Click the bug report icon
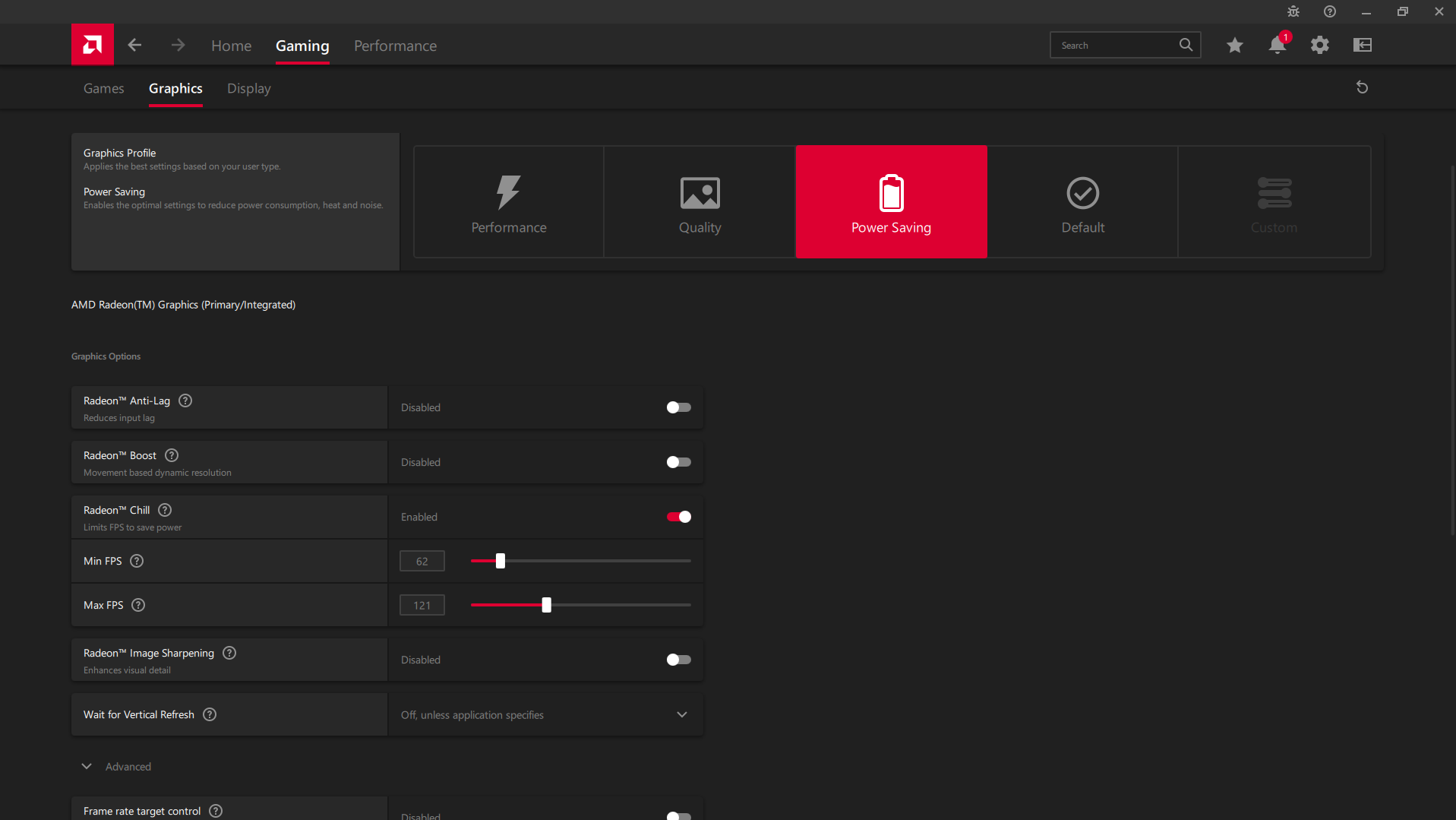 [x=1293, y=11]
